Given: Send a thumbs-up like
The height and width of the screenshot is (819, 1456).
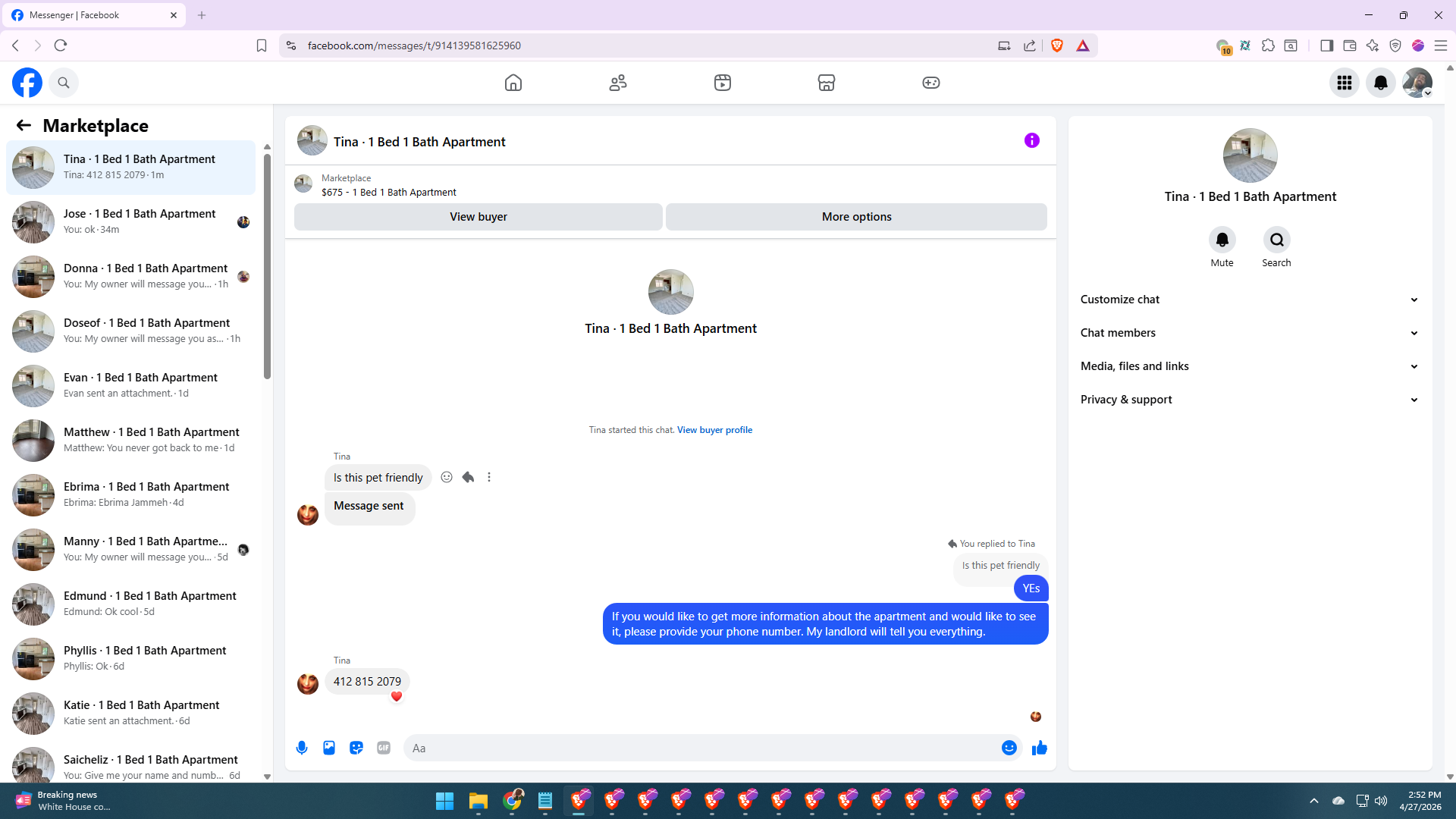Looking at the screenshot, I should tap(1040, 748).
